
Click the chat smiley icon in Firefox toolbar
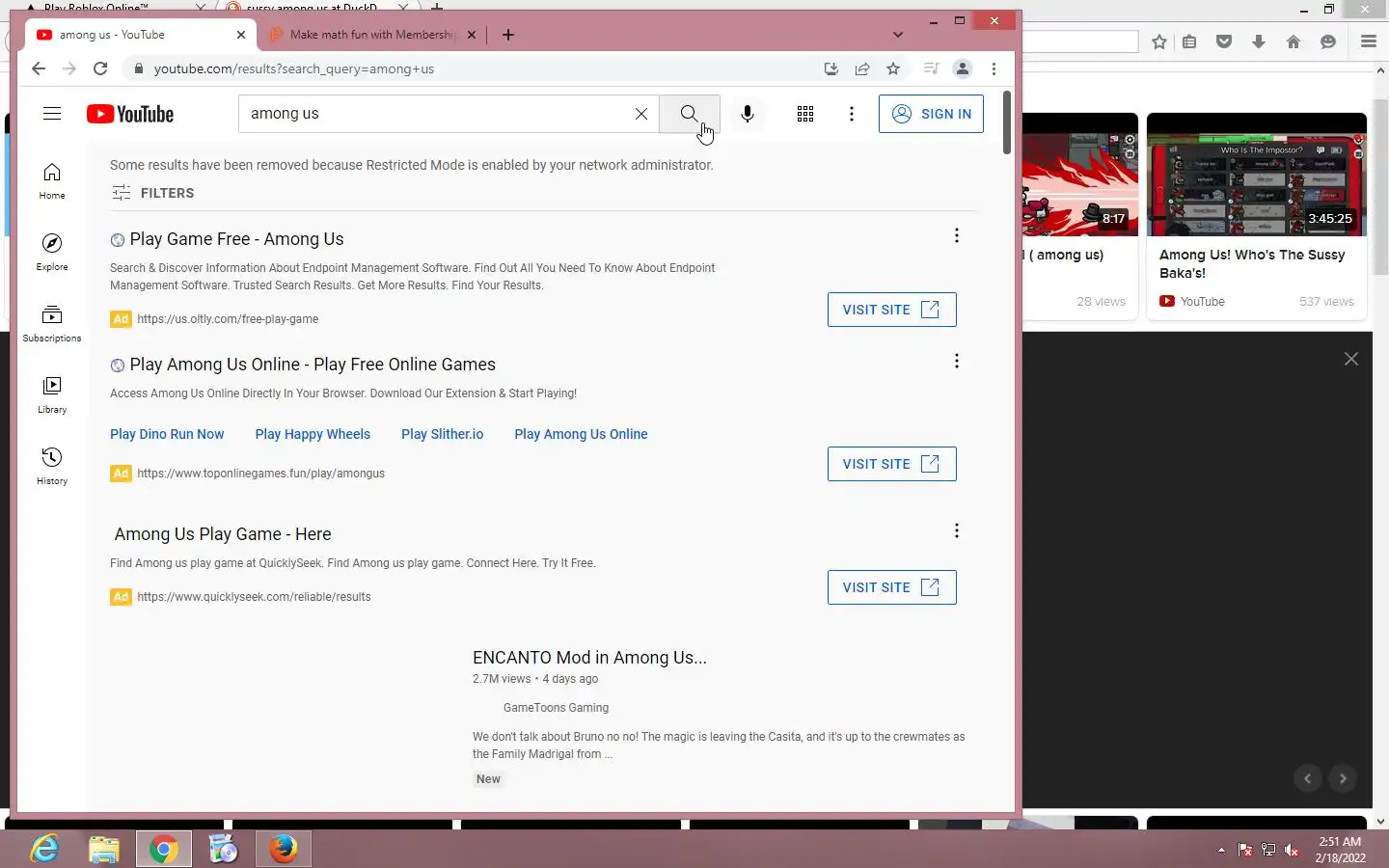1328,41
